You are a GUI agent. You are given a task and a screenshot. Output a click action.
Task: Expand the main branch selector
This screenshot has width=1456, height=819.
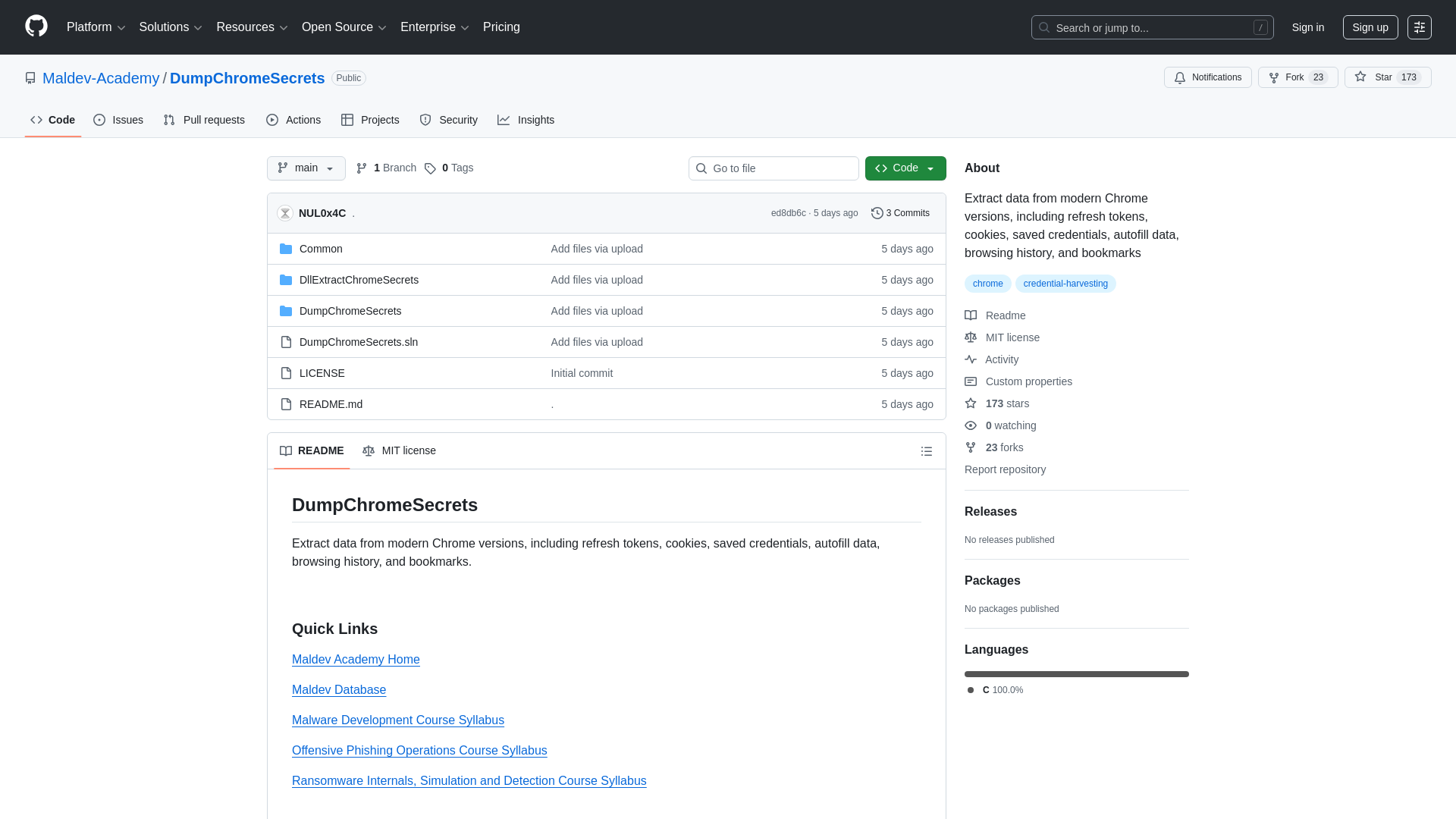[306, 168]
